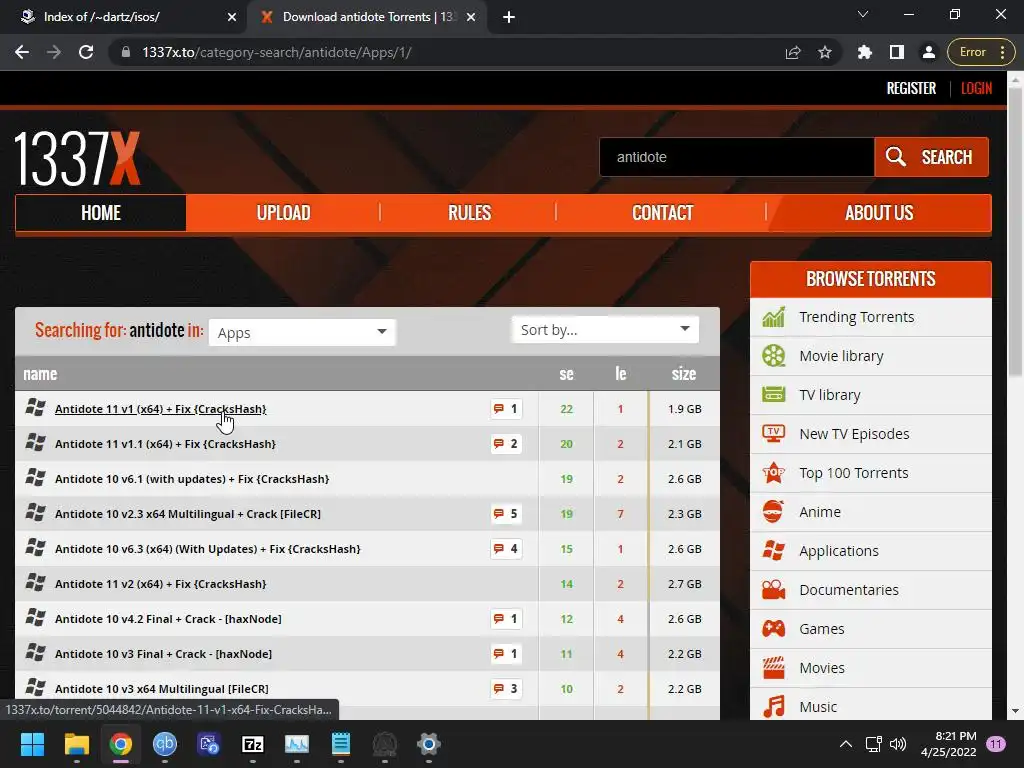The height and width of the screenshot is (768, 1024).
Task: Click comments badge showing 5 on Antidote 10 v2.3
Action: point(506,514)
